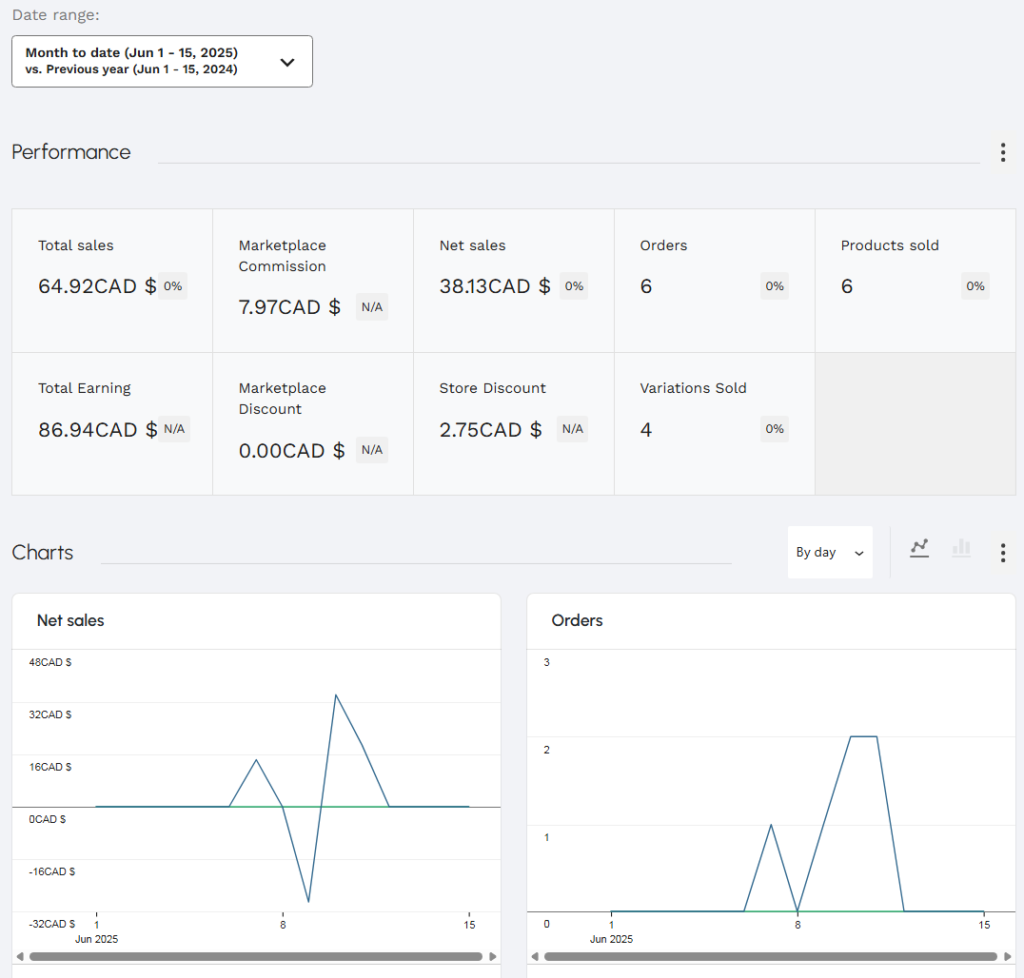1024x978 pixels.
Task: Click the Store Discount card
Action: [x=513, y=423]
